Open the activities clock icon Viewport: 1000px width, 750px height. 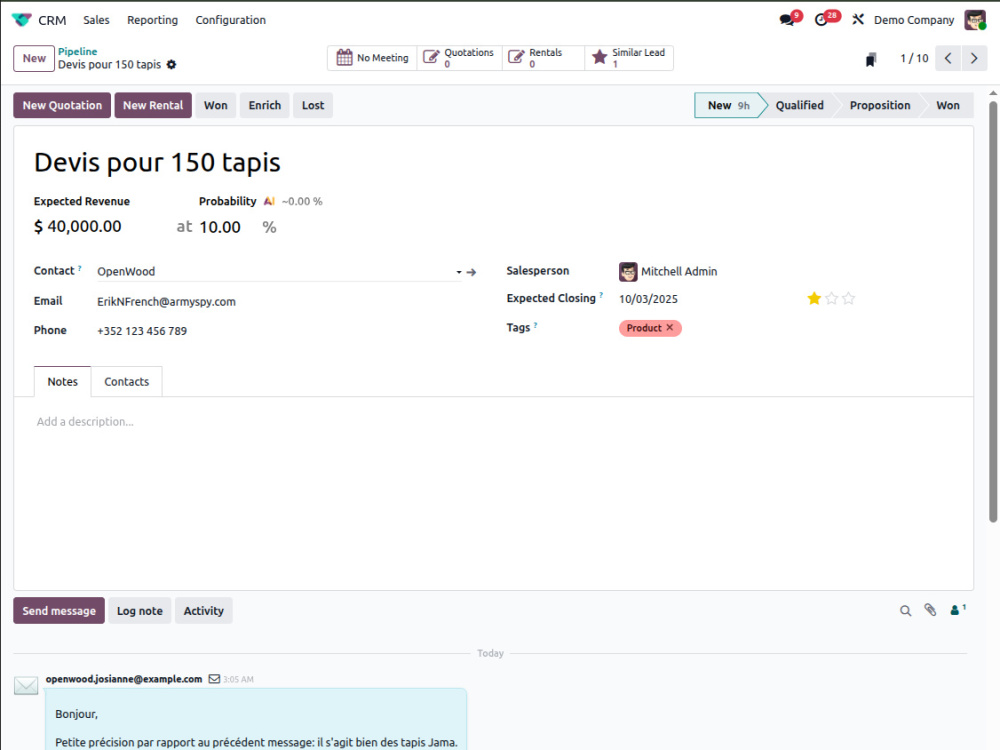(821, 20)
